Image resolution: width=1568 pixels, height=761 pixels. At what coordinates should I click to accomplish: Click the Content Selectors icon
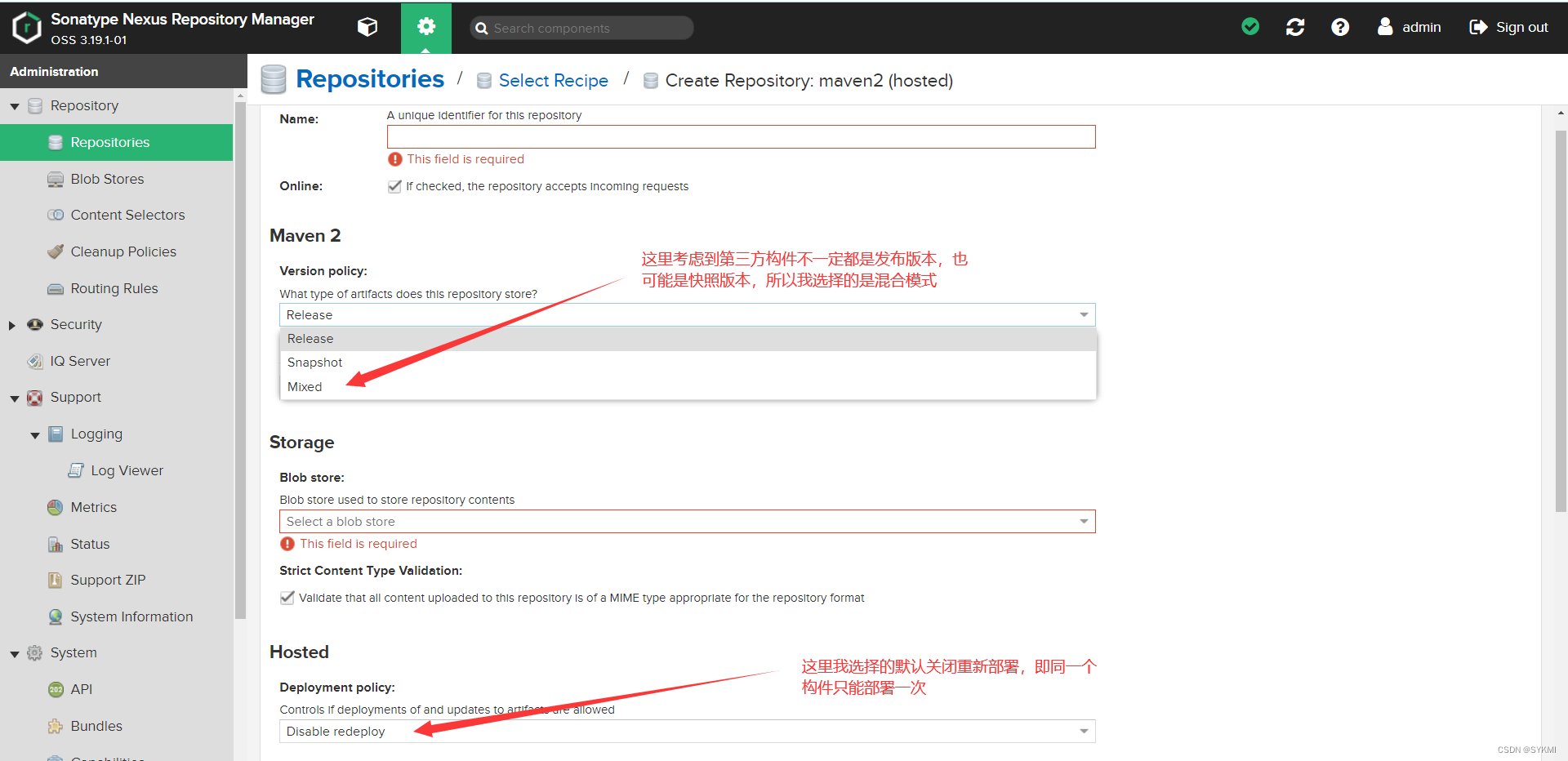pos(56,216)
